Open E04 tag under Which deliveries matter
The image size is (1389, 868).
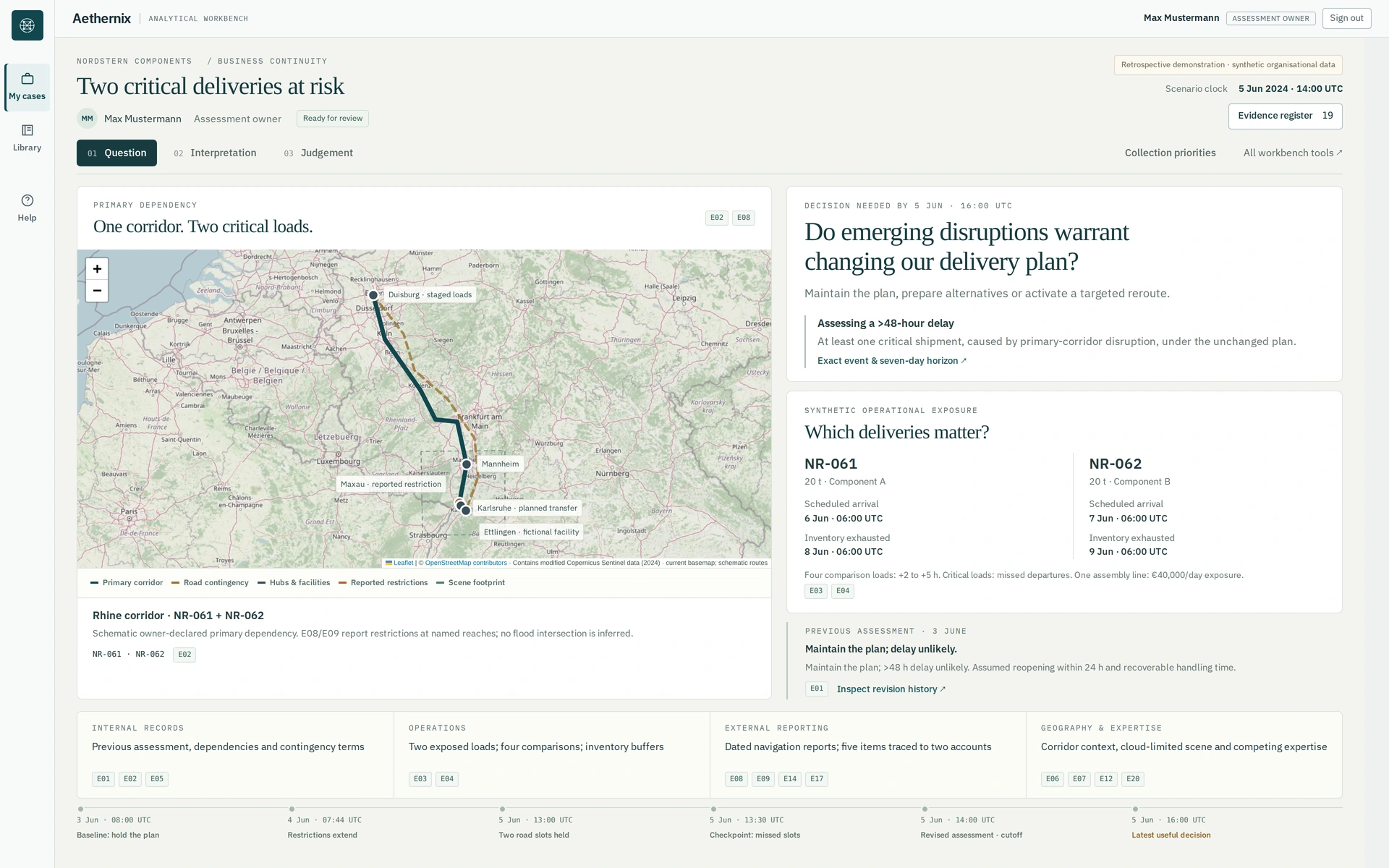click(x=843, y=591)
